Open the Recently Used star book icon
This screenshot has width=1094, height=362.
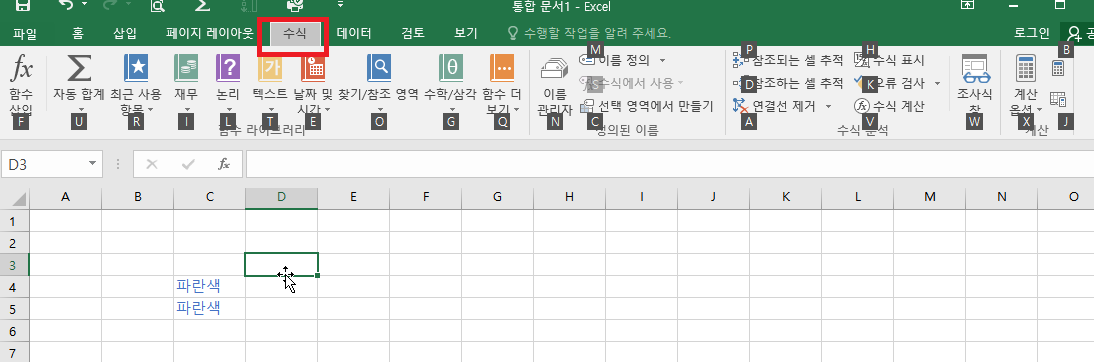coord(136,68)
